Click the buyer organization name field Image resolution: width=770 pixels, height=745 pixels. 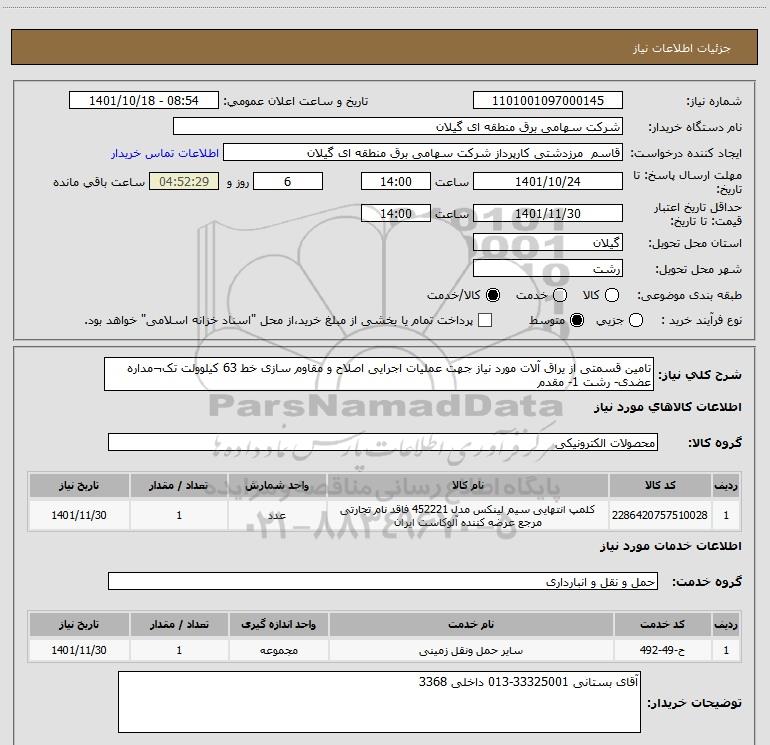pyautogui.click(x=398, y=127)
